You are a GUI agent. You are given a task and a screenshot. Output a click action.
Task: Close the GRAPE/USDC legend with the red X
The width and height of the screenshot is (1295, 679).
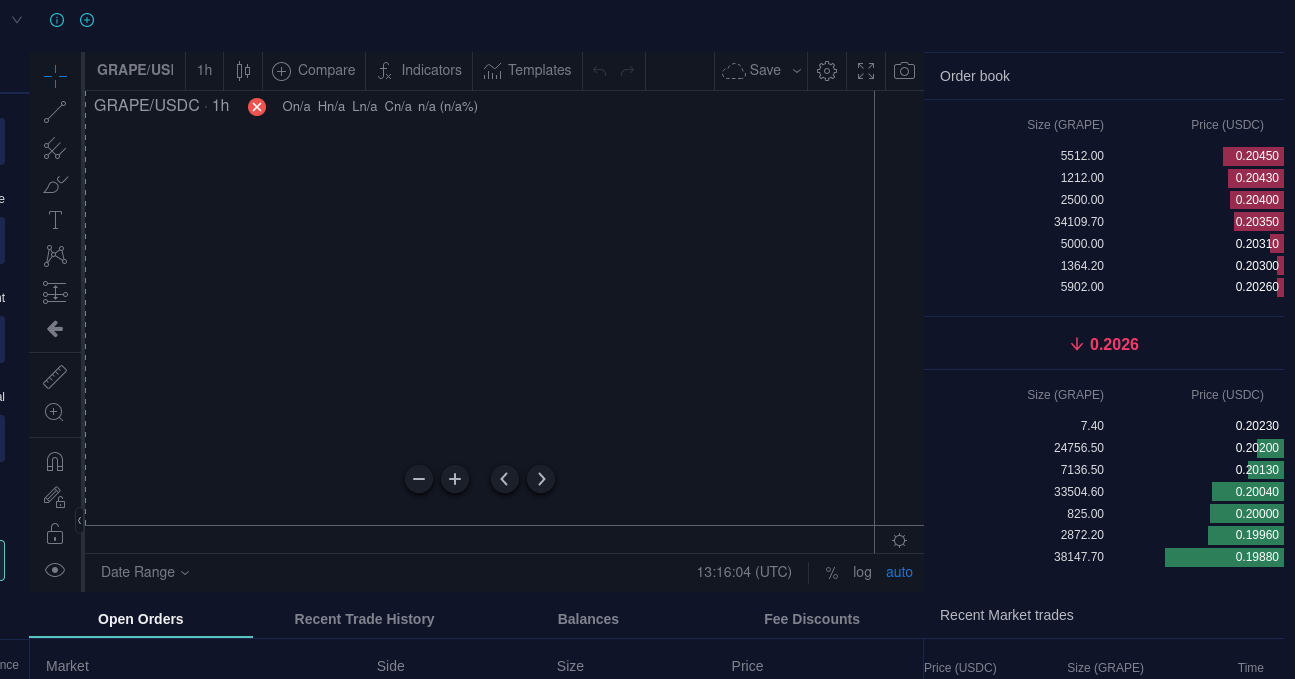[x=257, y=106]
